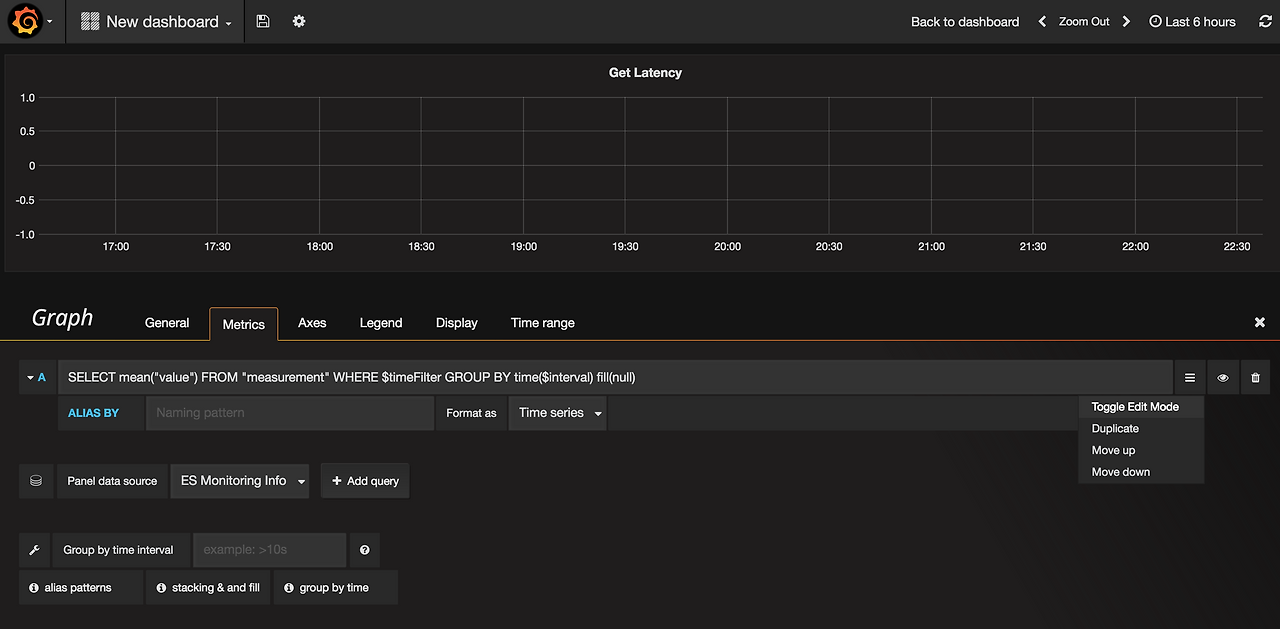Open dashboard settings gear icon
1280x629 pixels.
pos(299,21)
